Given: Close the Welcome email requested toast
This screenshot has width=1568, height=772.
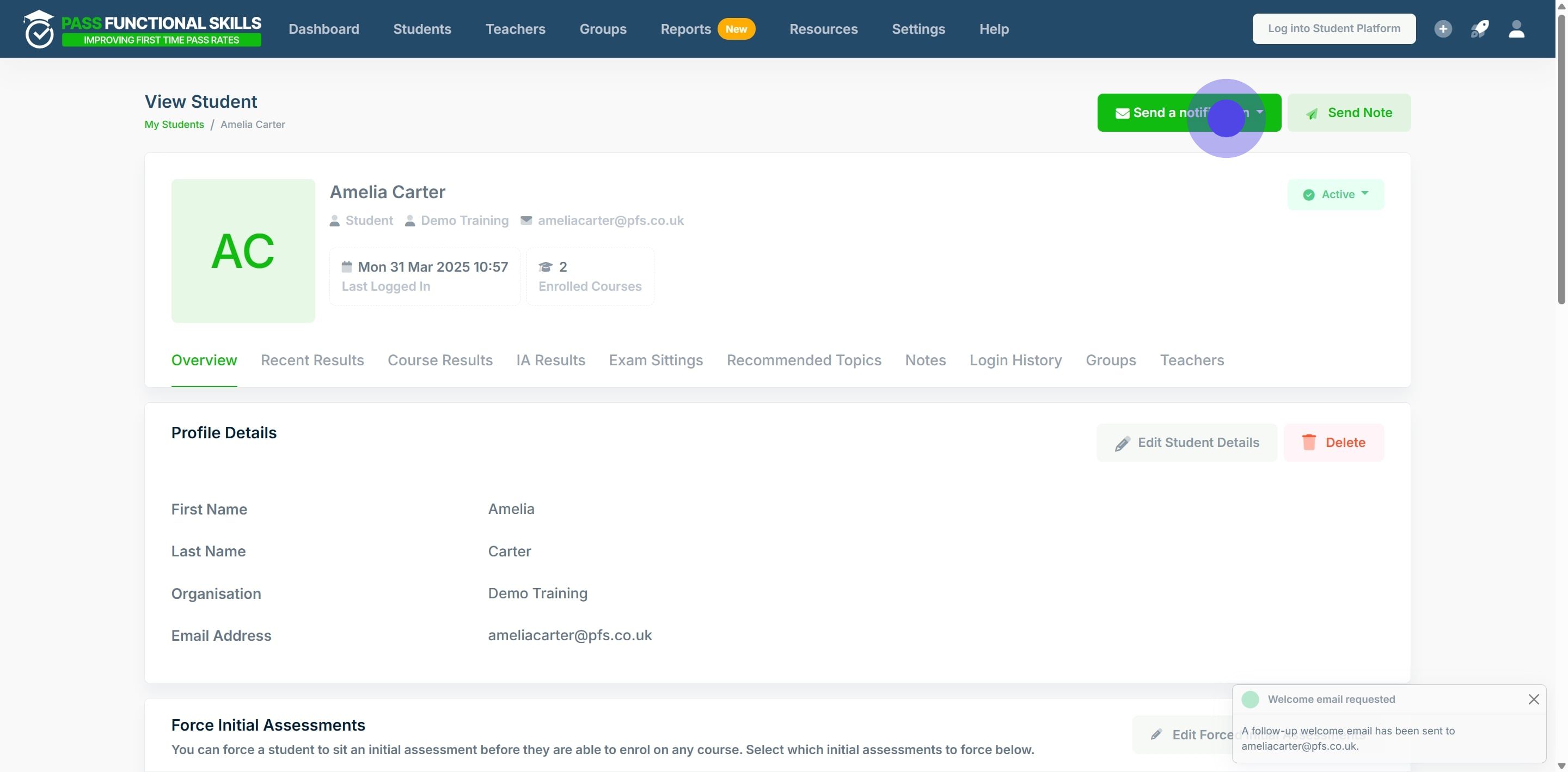Looking at the screenshot, I should 1533,699.
